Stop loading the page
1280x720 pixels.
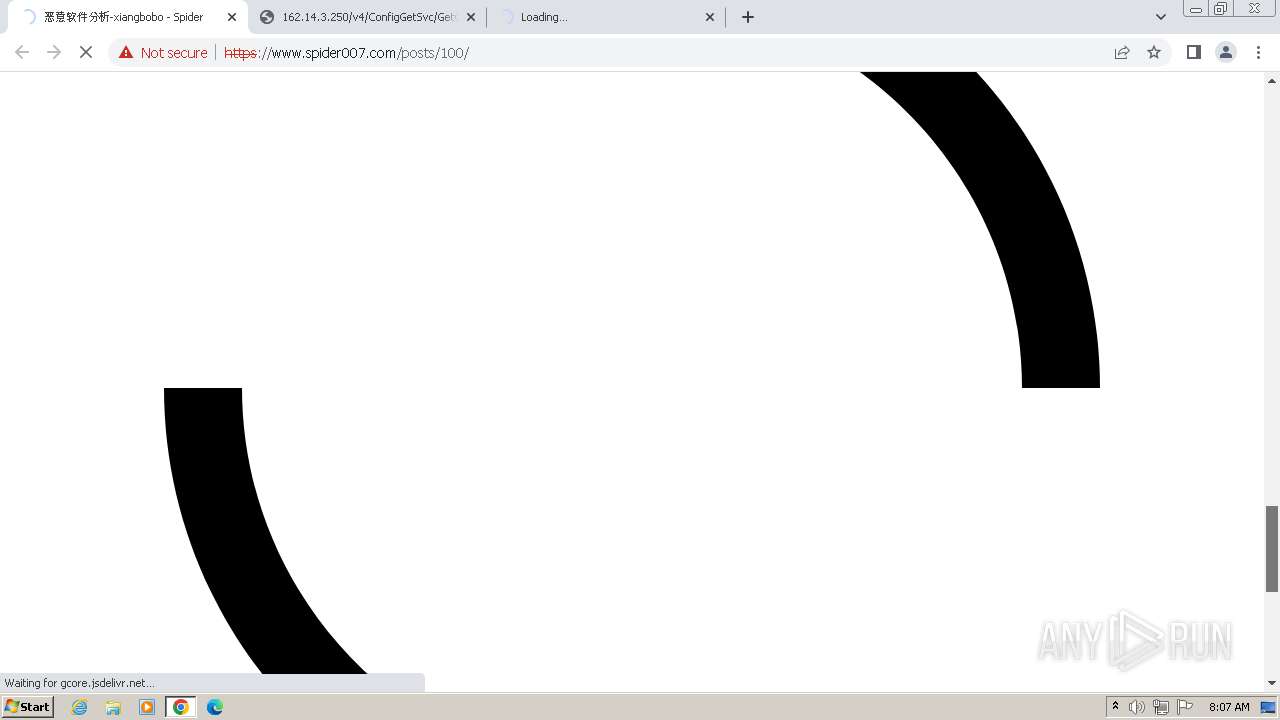(86, 52)
